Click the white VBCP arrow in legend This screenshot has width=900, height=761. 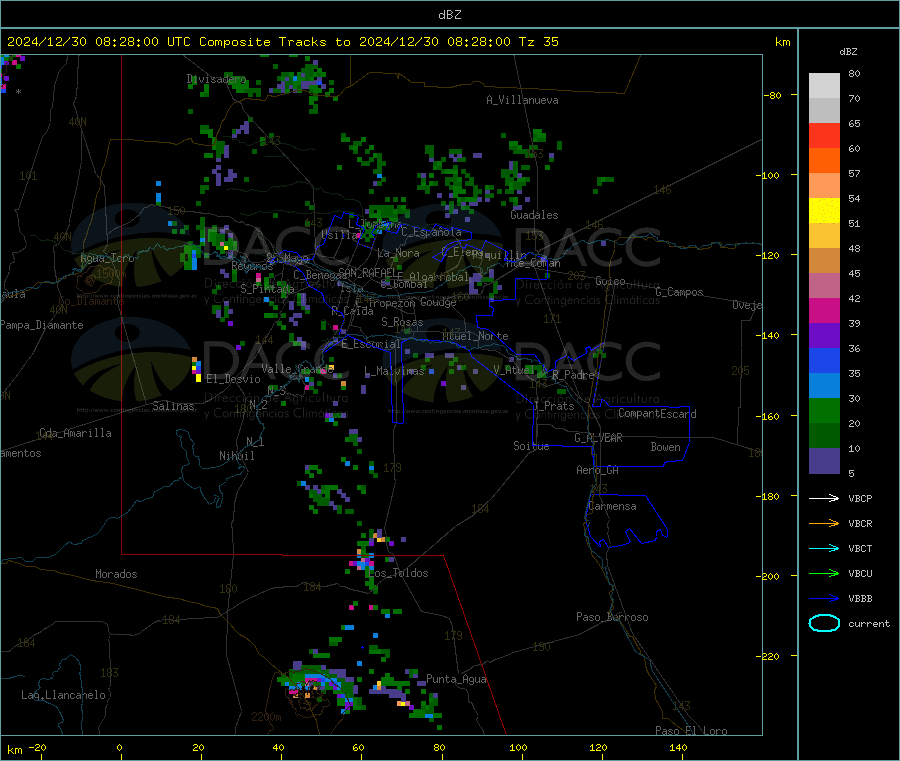pos(824,498)
